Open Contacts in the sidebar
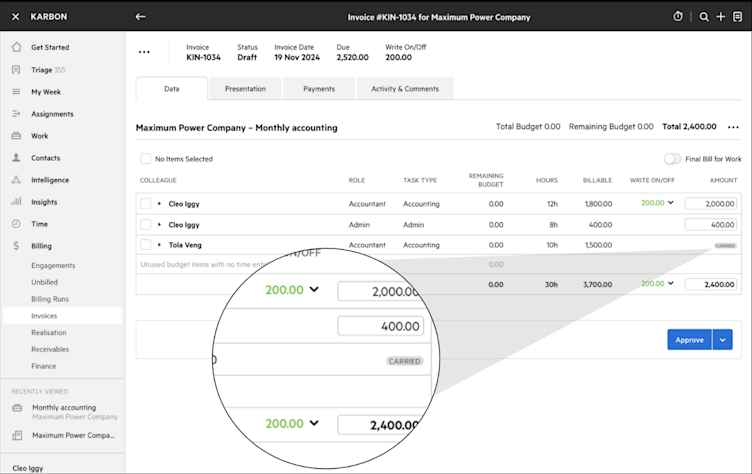This screenshot has height=474, width=752. coord(46,158)
